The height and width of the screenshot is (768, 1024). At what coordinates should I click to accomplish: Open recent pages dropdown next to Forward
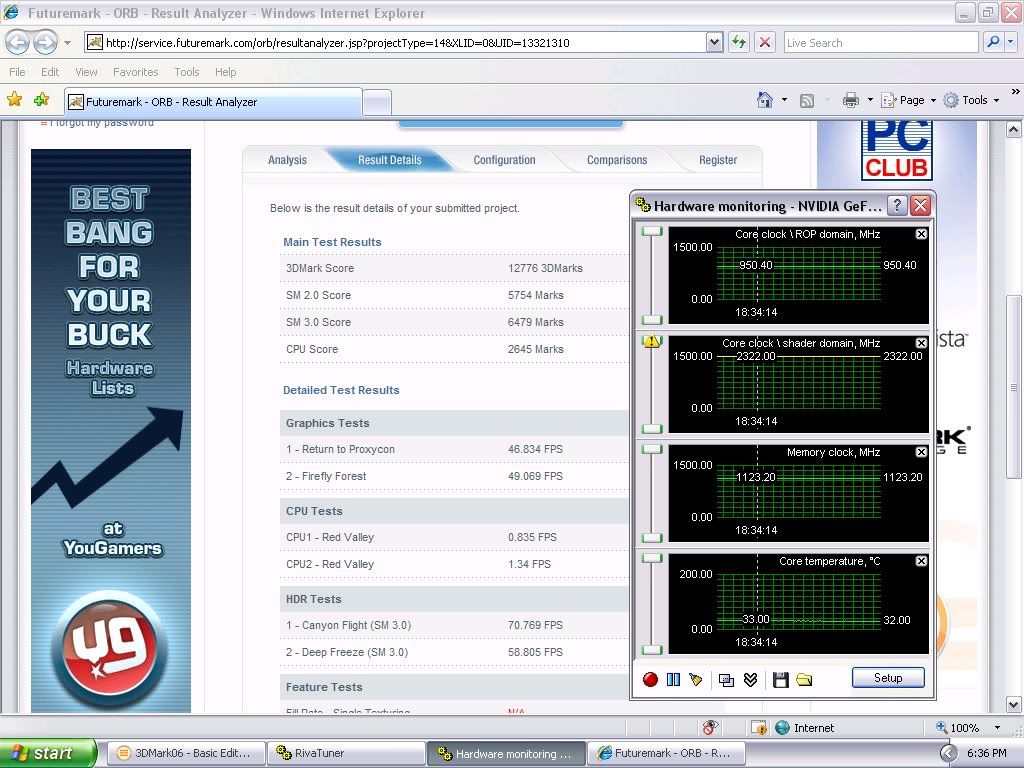point(67,43)
